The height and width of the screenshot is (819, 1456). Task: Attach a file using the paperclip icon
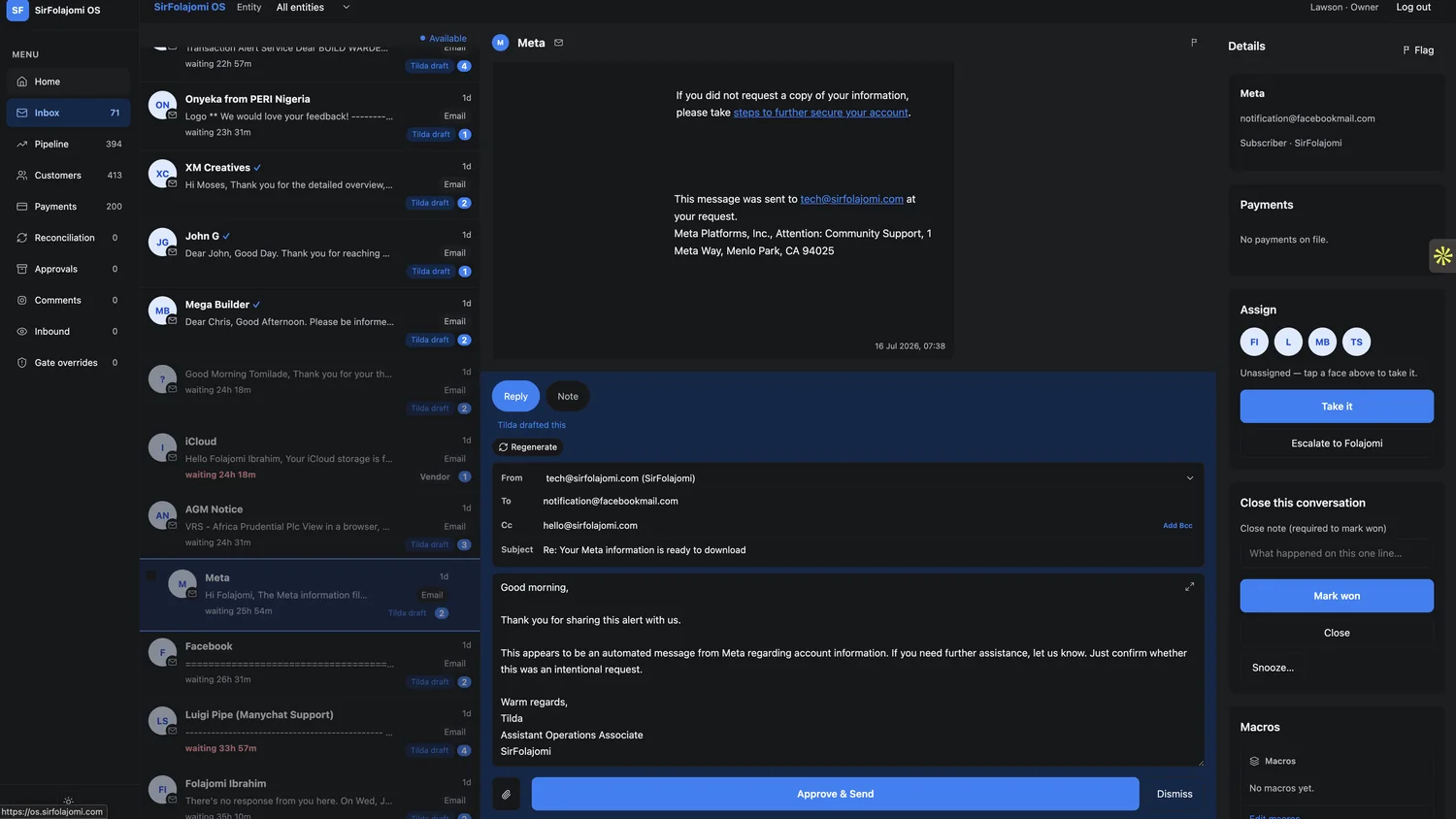pyautogui.click(x=506, y=794)
